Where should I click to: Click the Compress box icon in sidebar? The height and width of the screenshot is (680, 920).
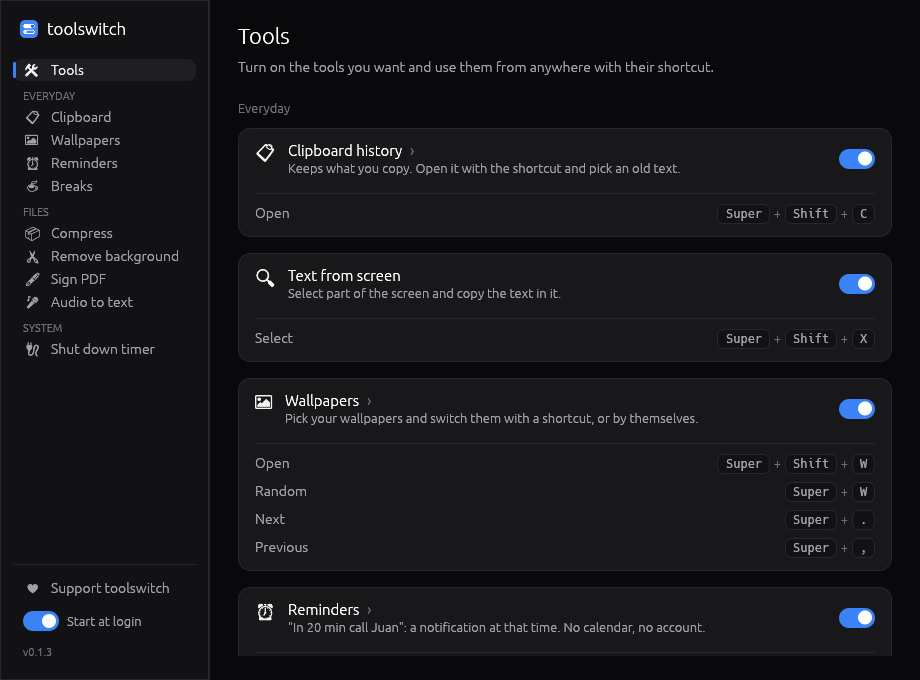(32, 234)
